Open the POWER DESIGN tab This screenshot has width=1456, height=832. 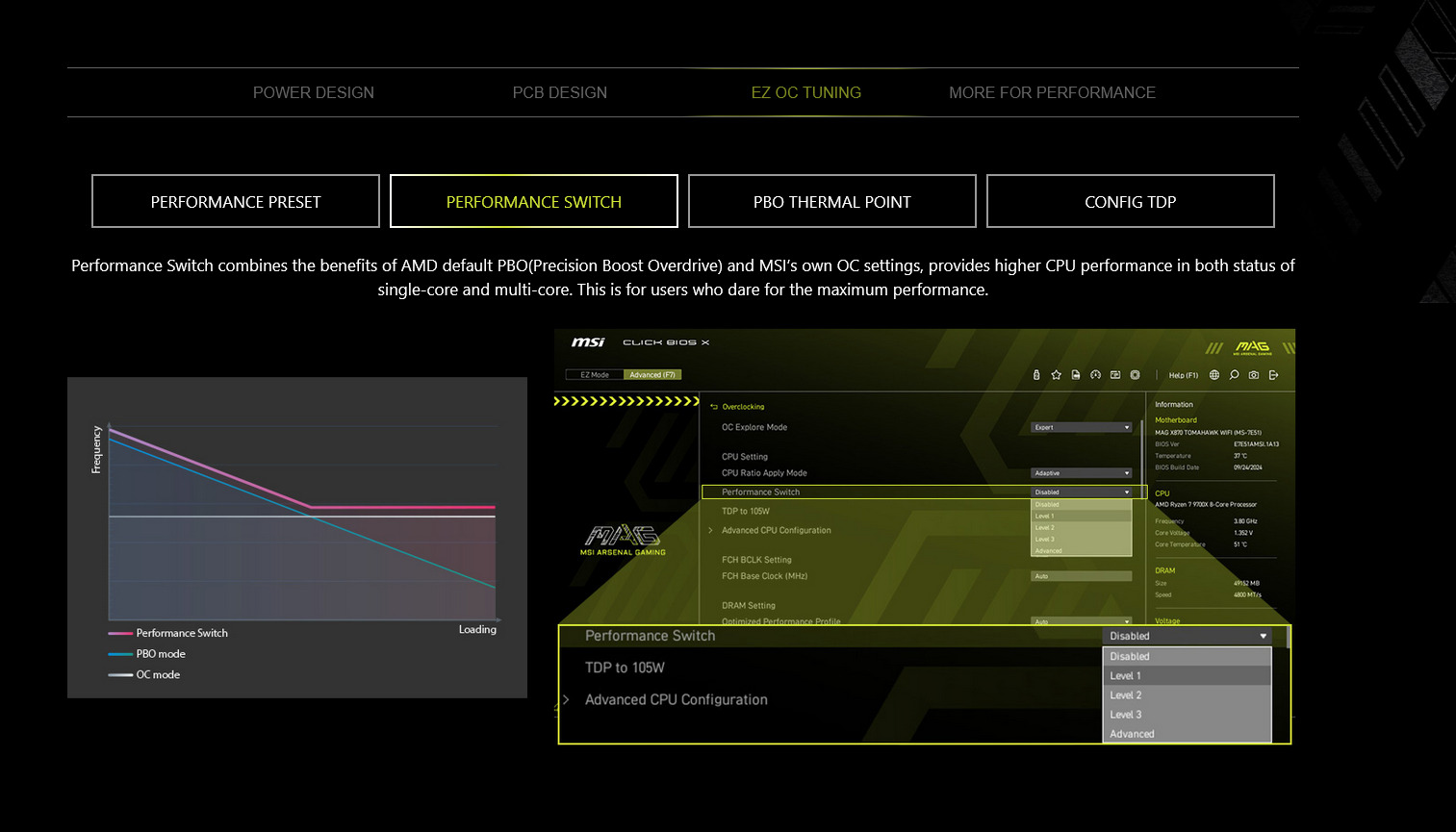[x=314, y=92]
